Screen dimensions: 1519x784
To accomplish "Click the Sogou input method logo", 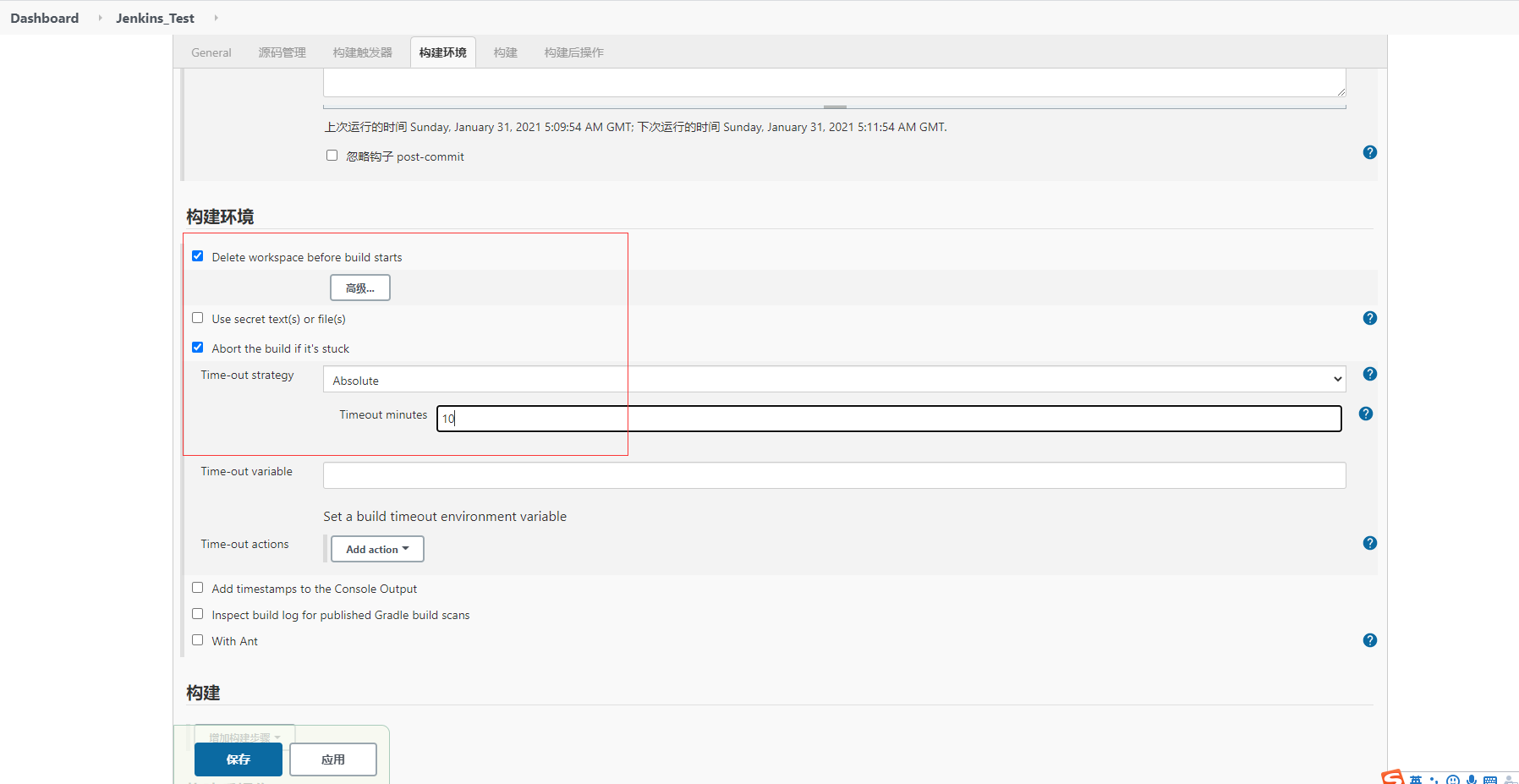I will pyautogui.click(x=1392, y=777).
